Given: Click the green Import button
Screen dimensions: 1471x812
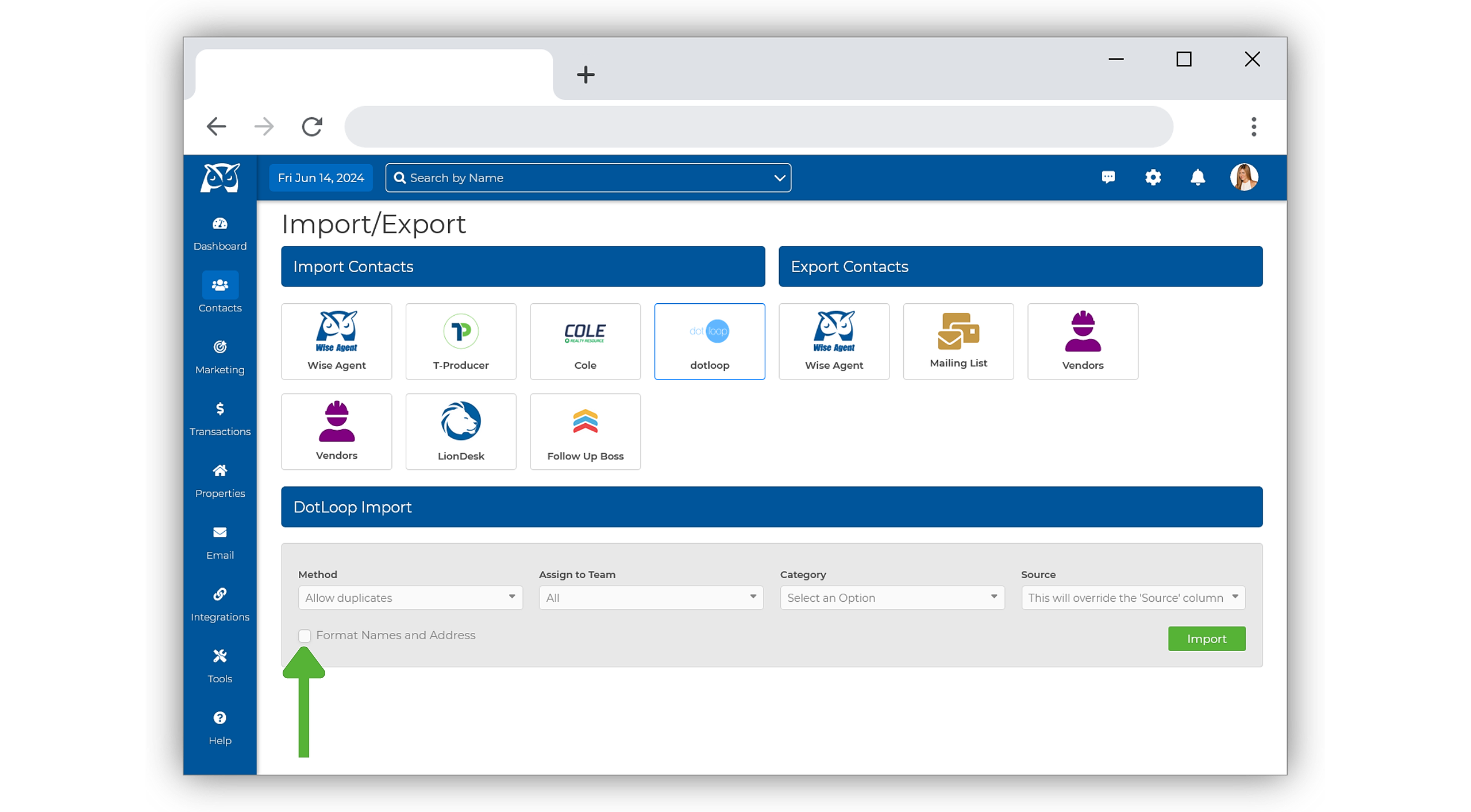Looking at the screenshot, I should pos(1207,639).
